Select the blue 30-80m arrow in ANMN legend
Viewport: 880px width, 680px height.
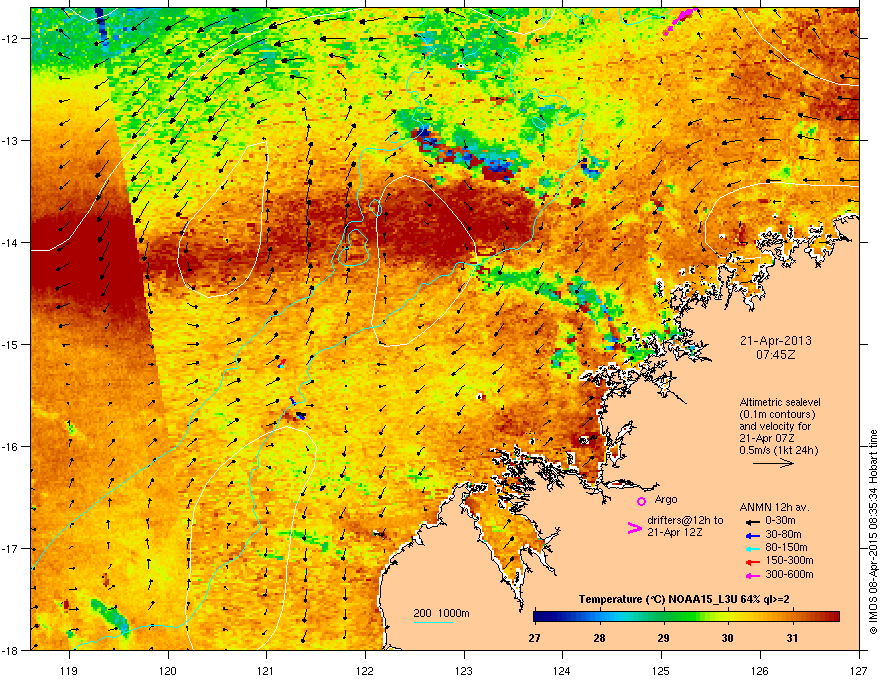point(753,535)
